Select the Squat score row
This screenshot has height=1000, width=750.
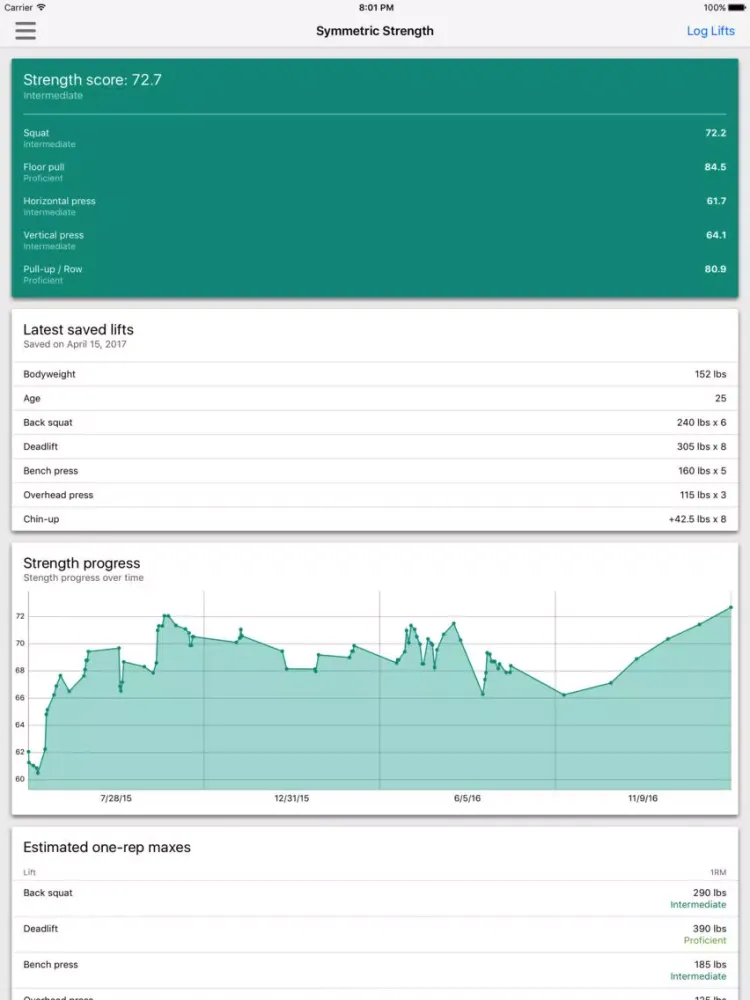coord(375,138)
